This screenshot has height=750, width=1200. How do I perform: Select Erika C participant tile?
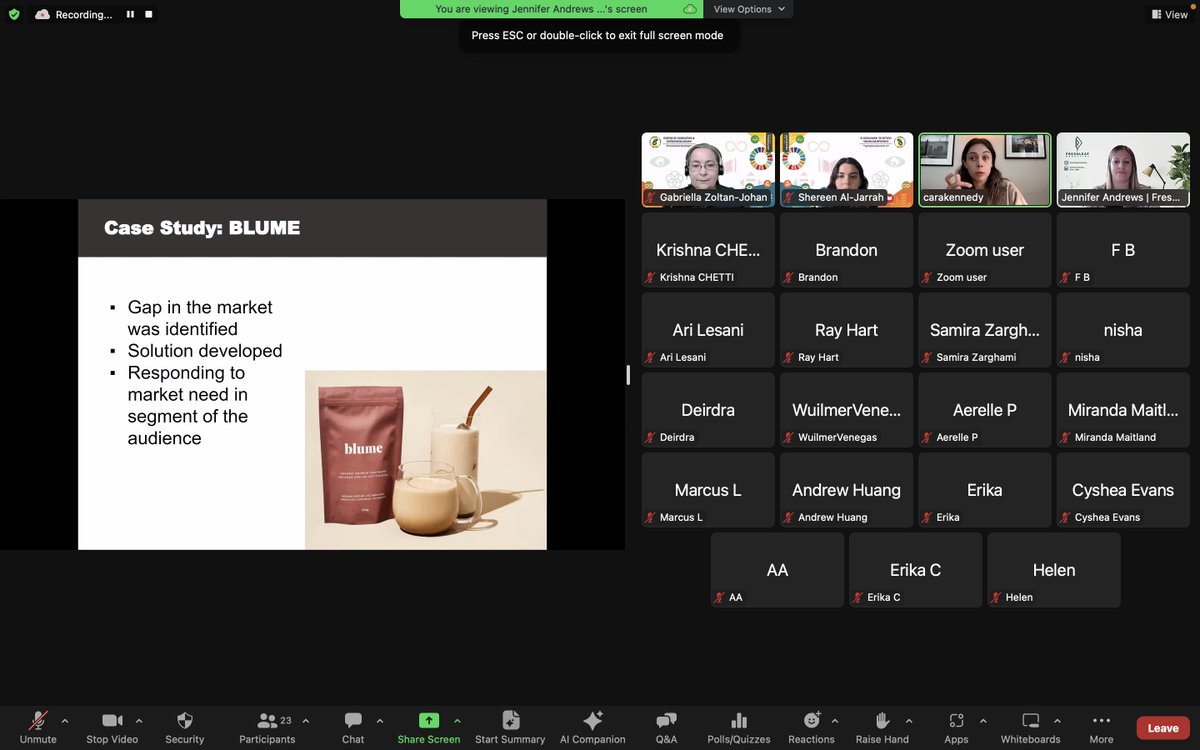[x=915, y=570]
